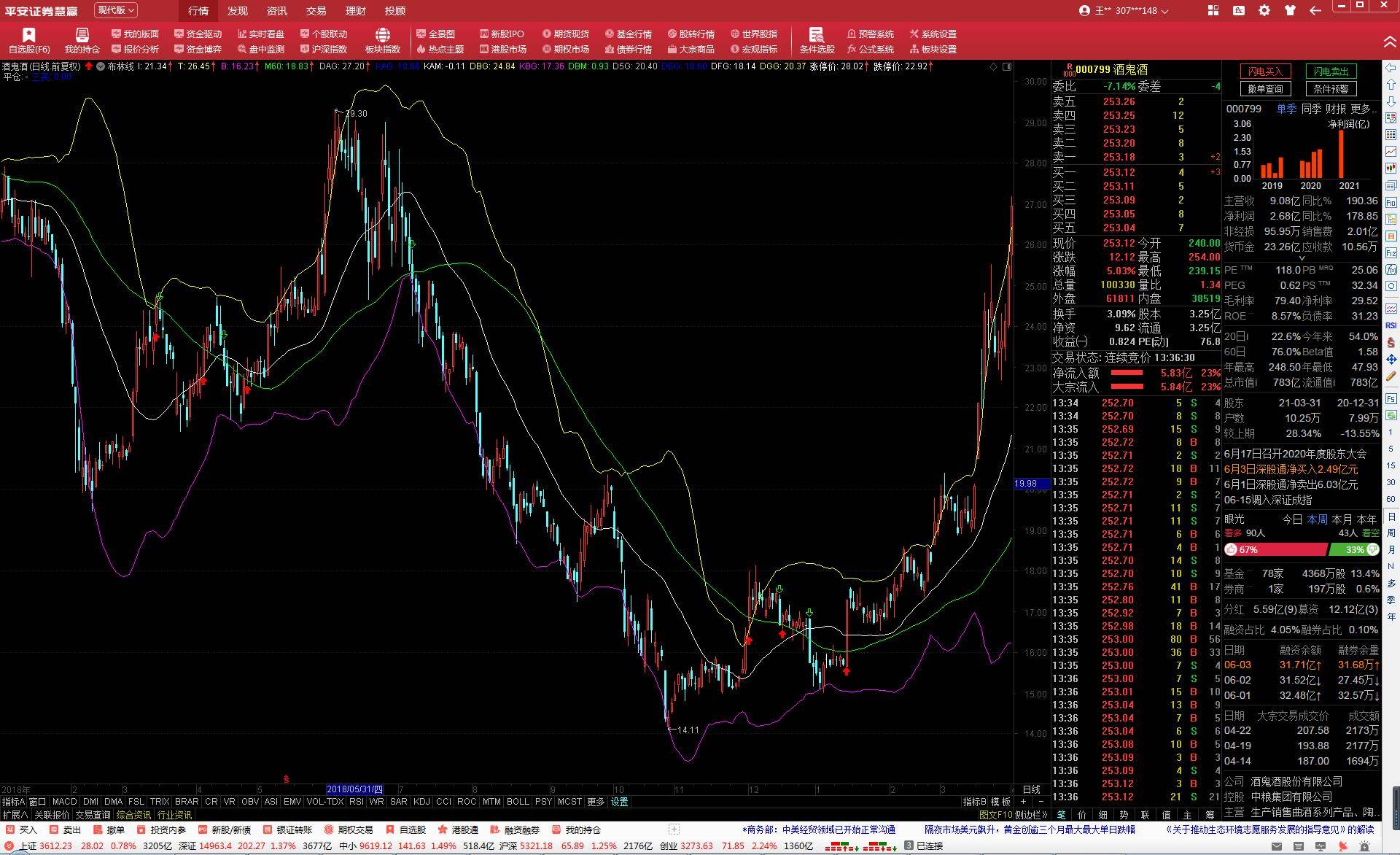Switch to 发现 main tab
1400x855 pixels.
pyautogui.click(x=237, y=11)
